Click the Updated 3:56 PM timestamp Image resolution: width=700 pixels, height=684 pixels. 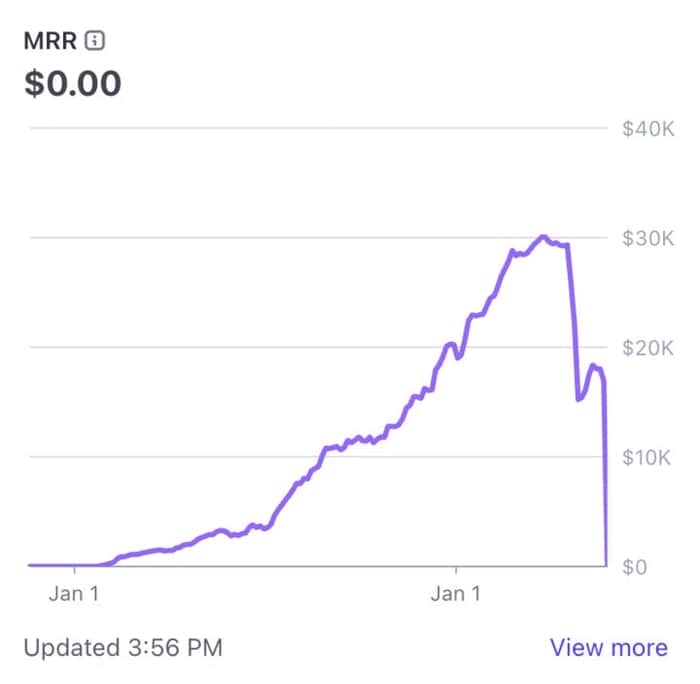tap(123, 647)
